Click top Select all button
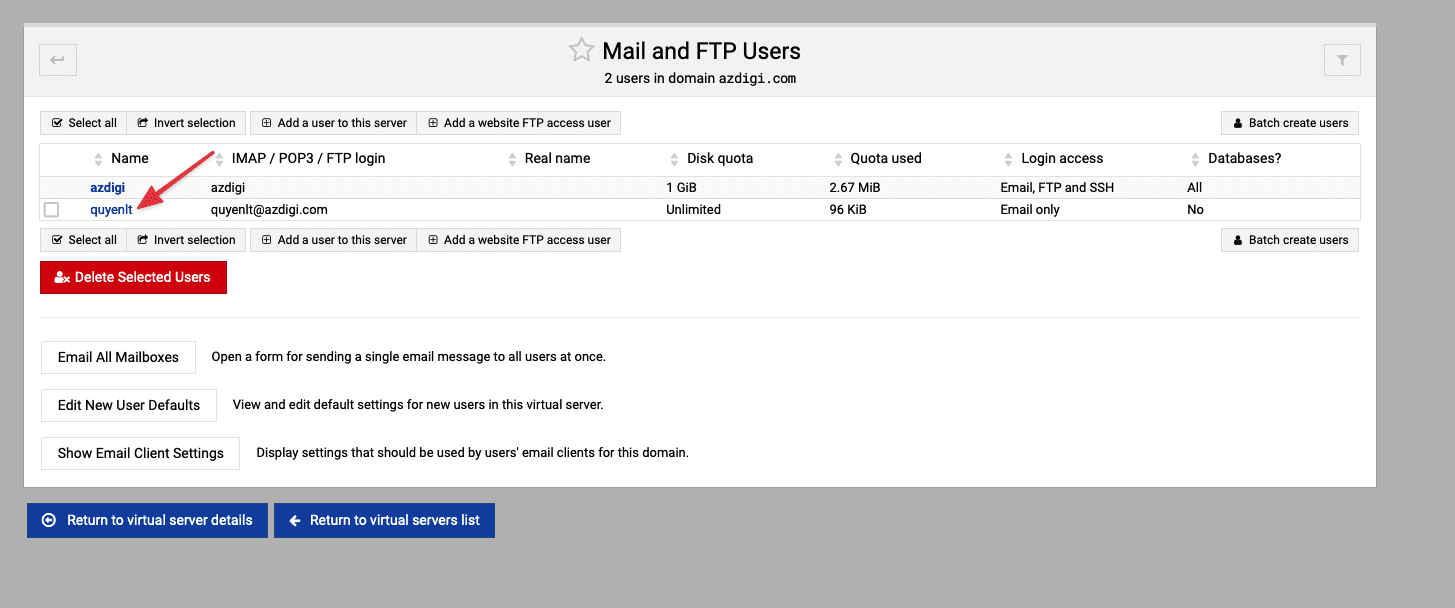 tap(83, 123)
